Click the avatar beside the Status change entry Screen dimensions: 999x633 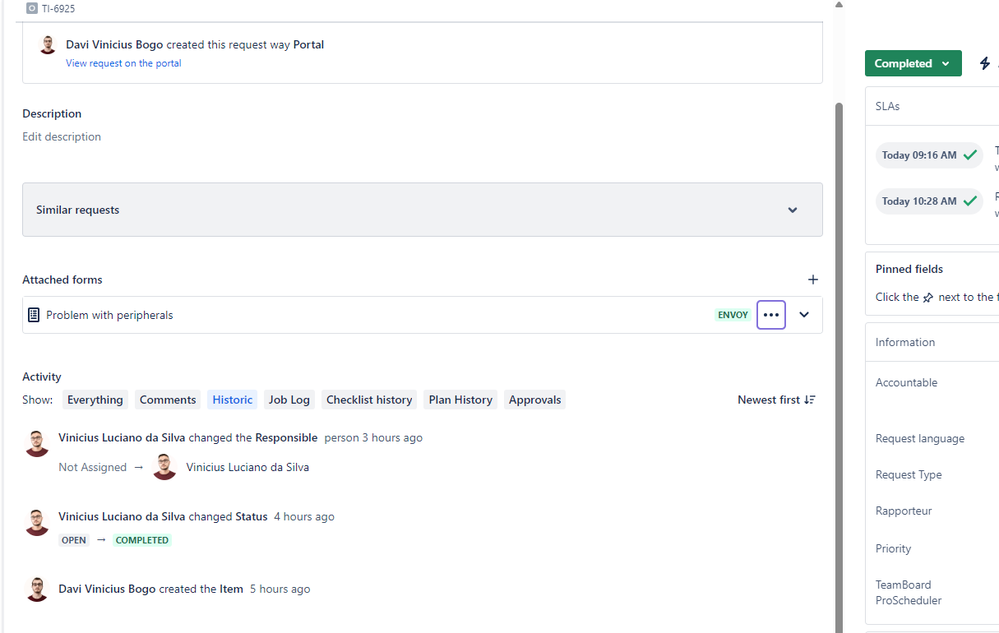37,522
